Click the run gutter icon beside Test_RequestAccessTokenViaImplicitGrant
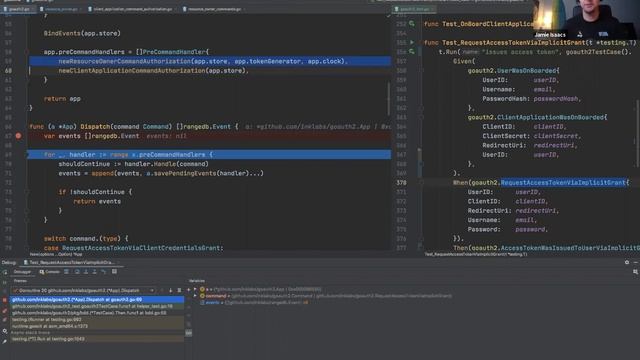The image size is (640, 360). coord(412,42)
